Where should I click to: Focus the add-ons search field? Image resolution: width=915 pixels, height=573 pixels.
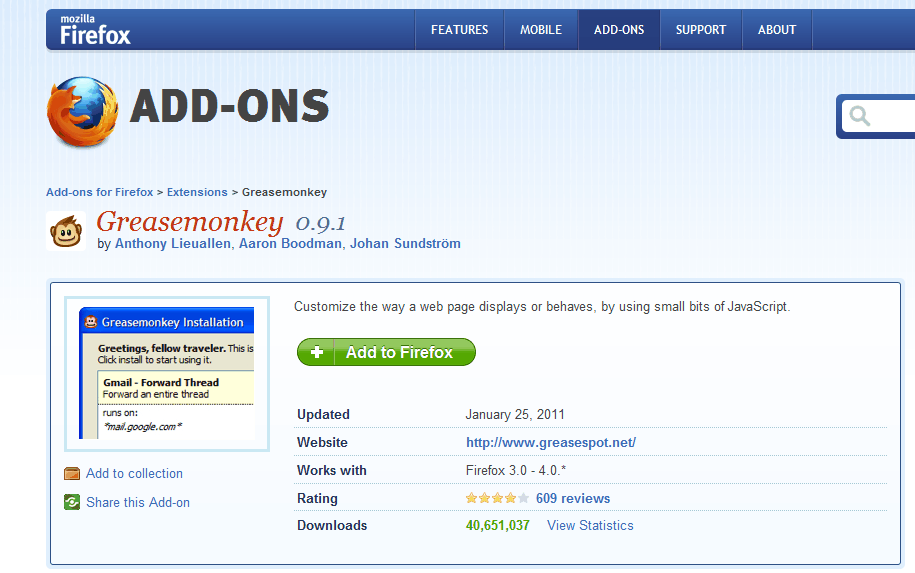[x=878, y=116]
